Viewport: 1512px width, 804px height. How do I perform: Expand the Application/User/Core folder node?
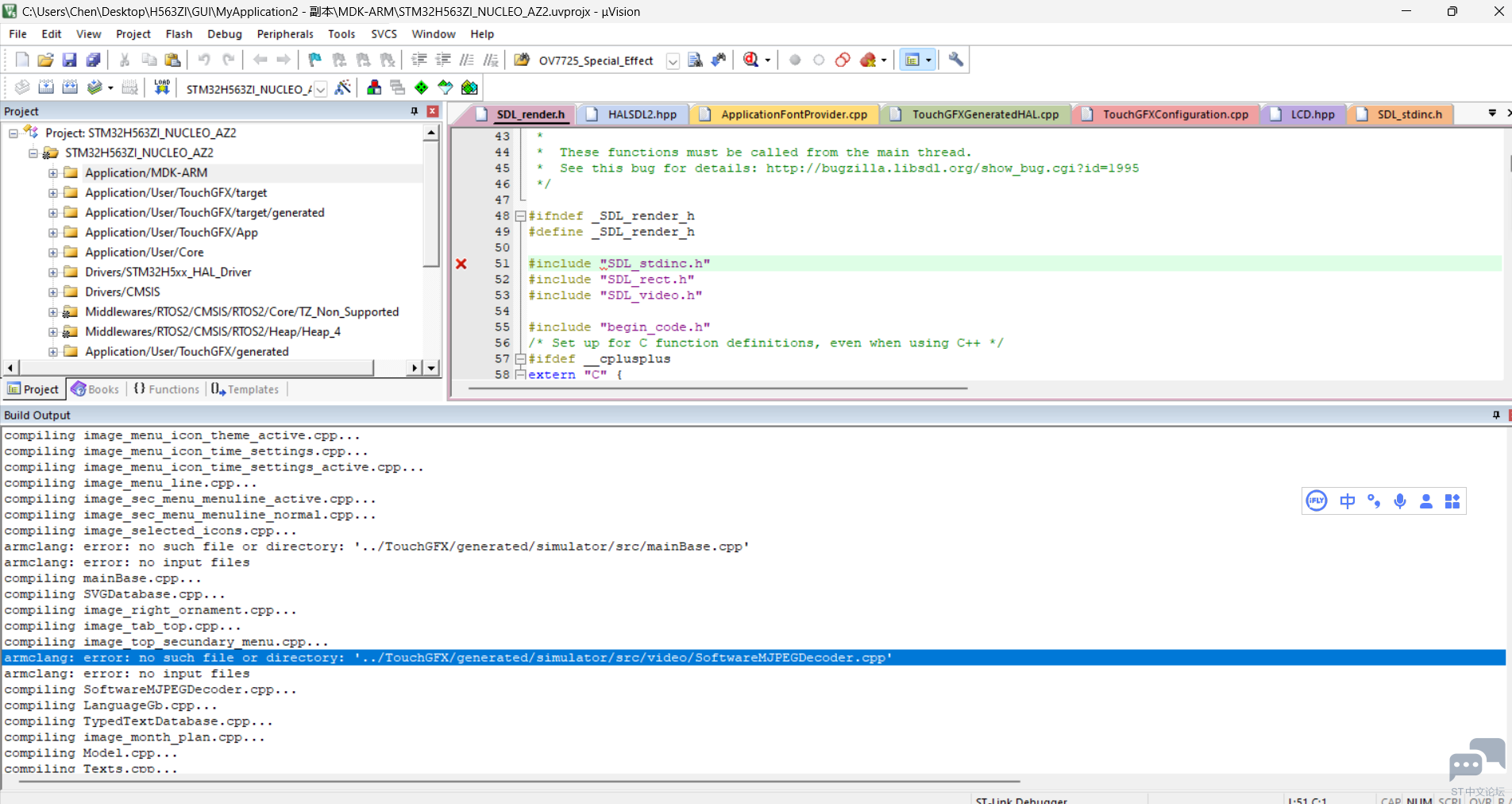[52, 253]
